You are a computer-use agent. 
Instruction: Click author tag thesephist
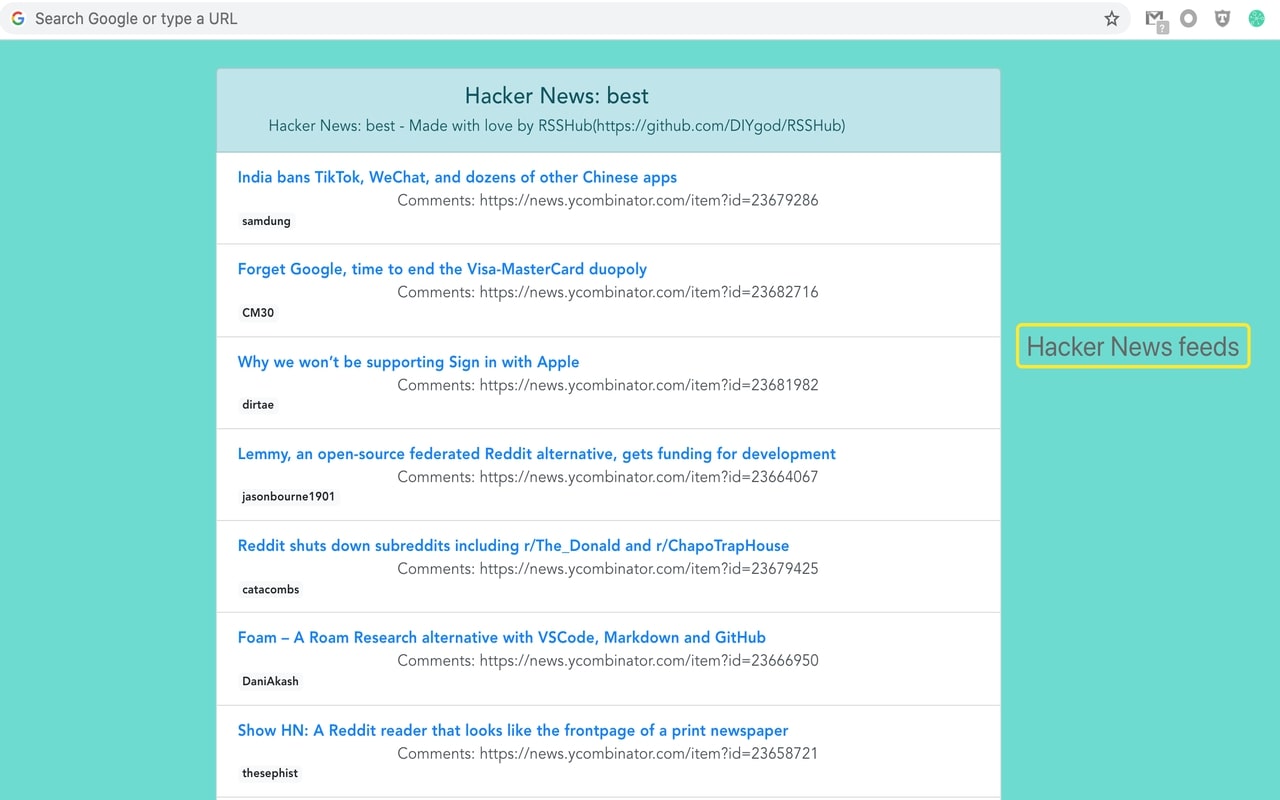click(x=270, y=773)
